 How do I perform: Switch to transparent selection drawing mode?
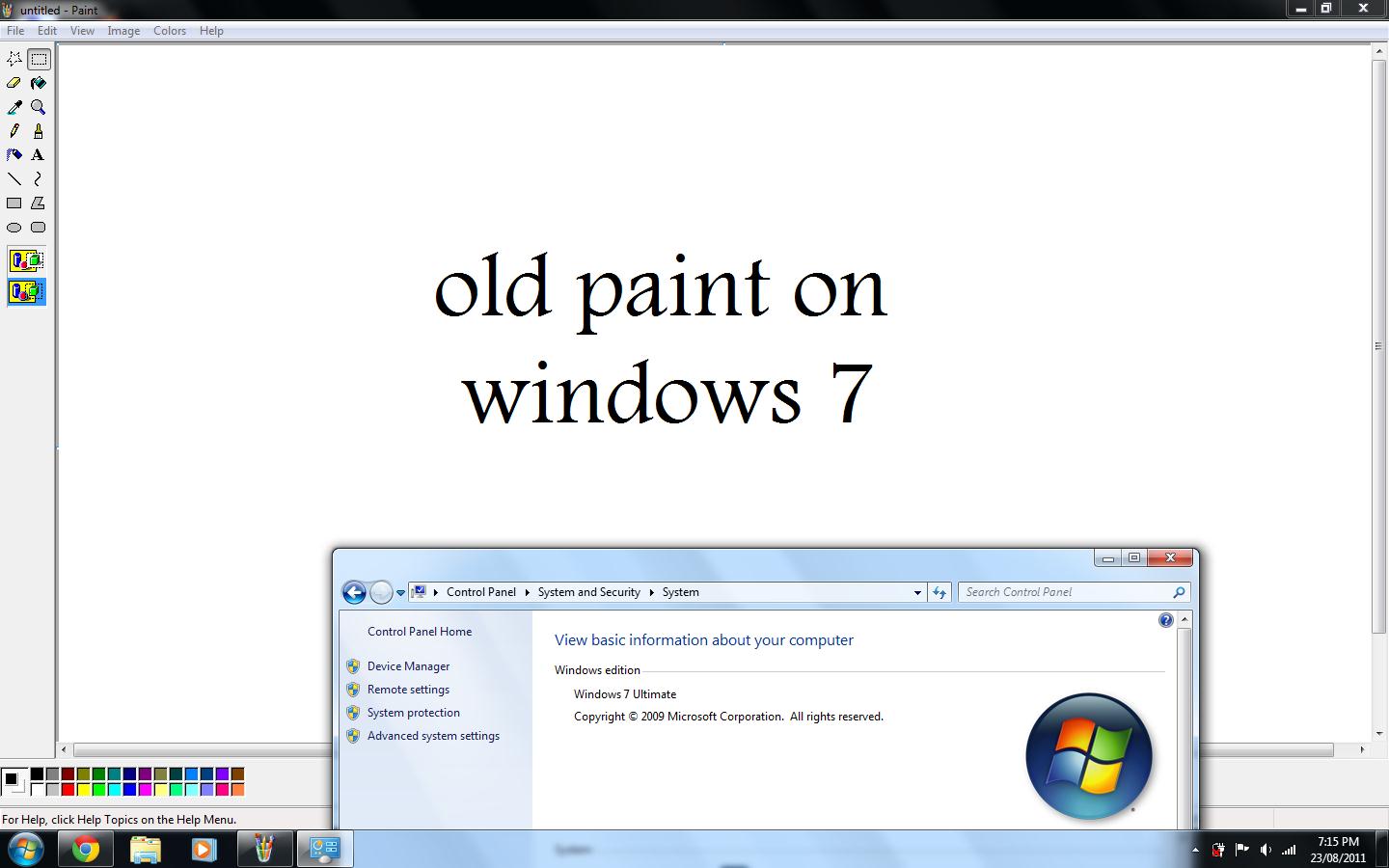pos(26,291)
